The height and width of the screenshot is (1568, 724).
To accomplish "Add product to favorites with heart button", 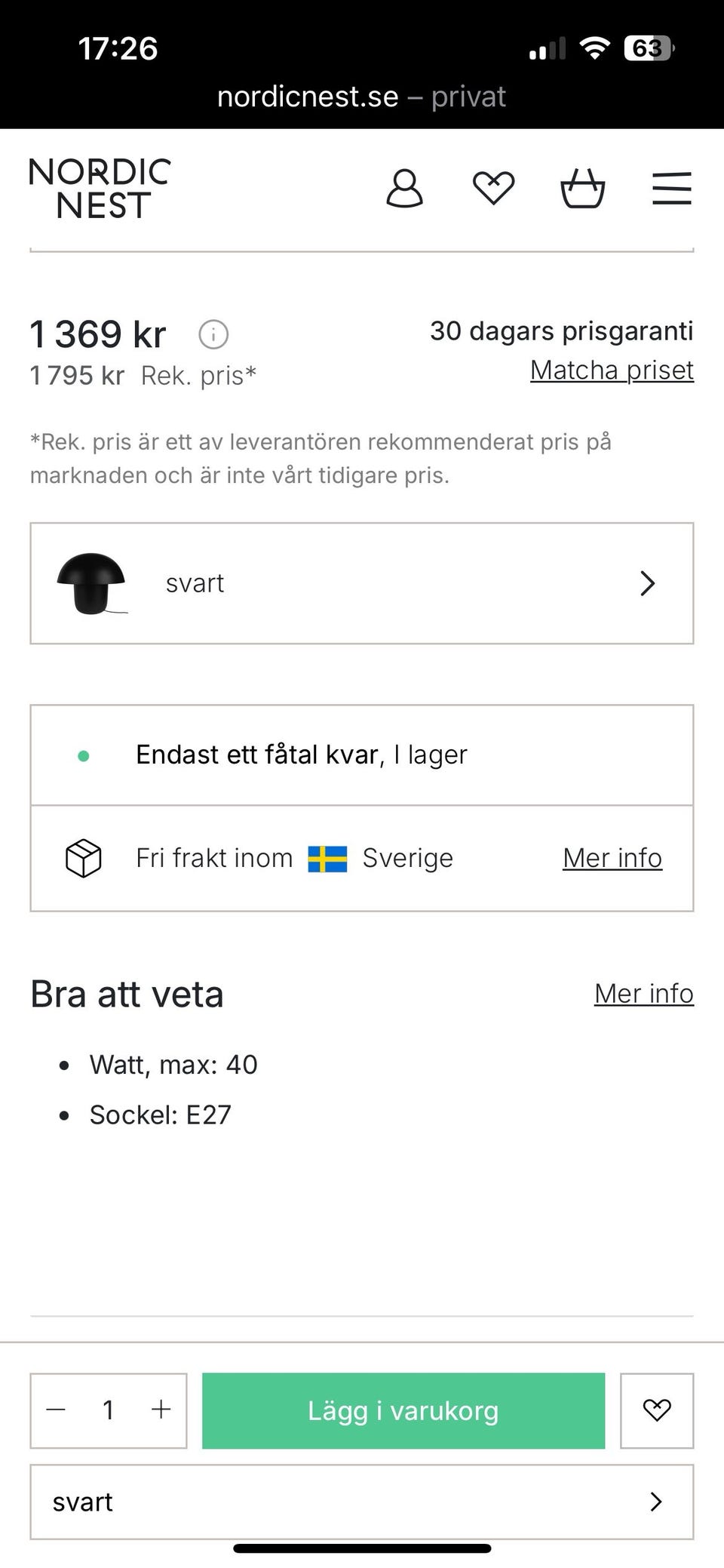I will tap(656, 1410).
